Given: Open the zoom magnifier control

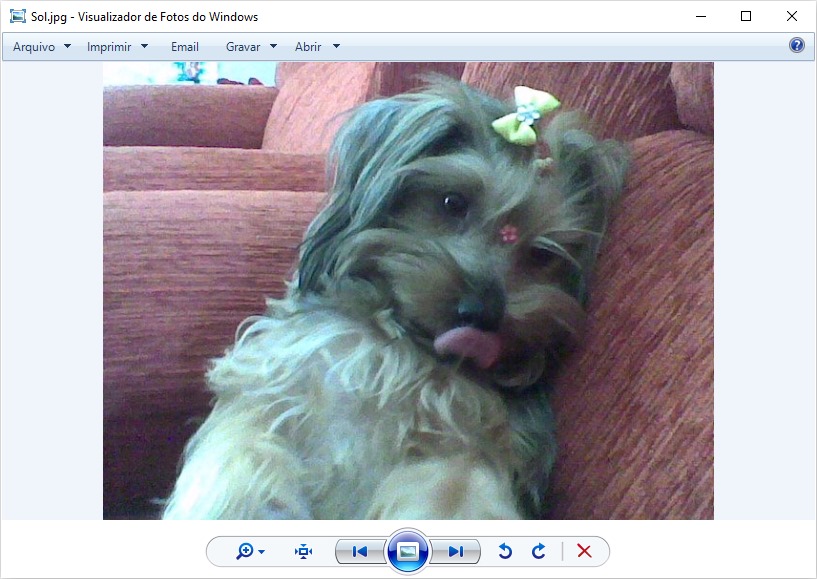Looking at the screenshot, I should pos(249,551).
